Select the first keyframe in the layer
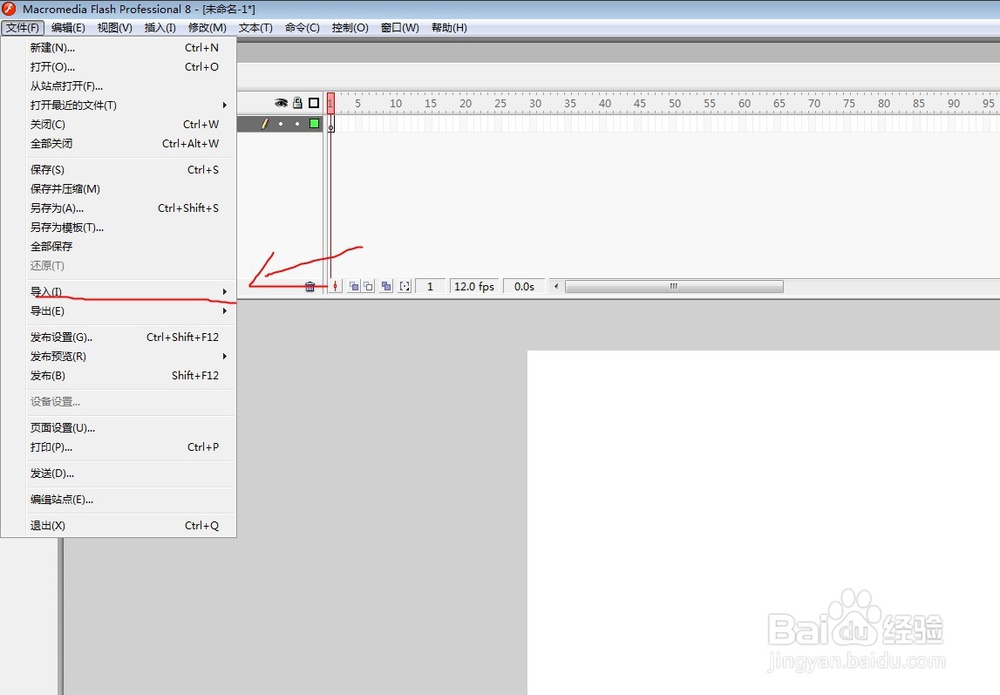 pyautogui.click(x=331, y=124)
